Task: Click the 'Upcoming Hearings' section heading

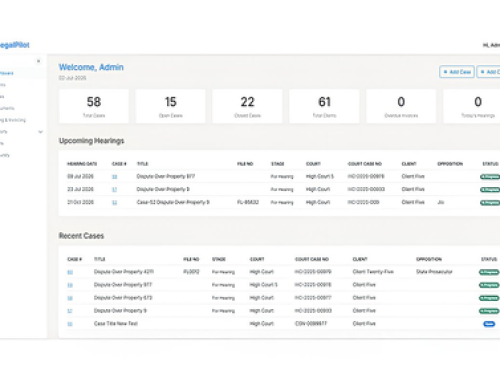Action: click(x=92, y=141)
